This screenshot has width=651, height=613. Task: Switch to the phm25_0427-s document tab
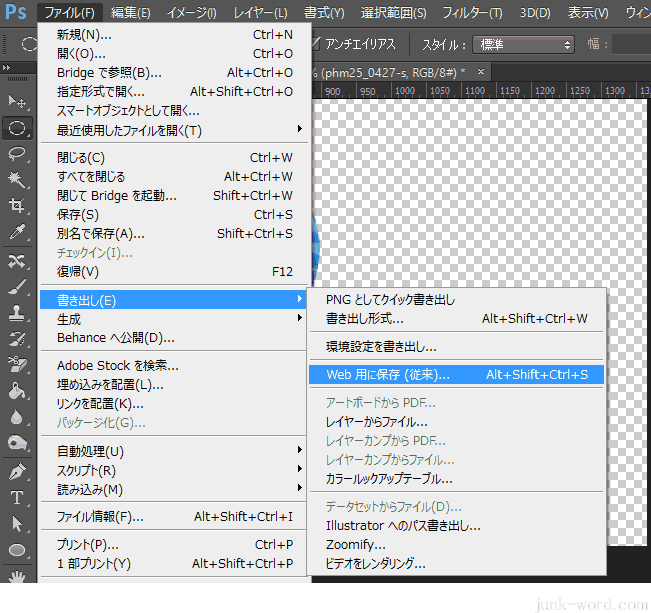coord(388,73)
